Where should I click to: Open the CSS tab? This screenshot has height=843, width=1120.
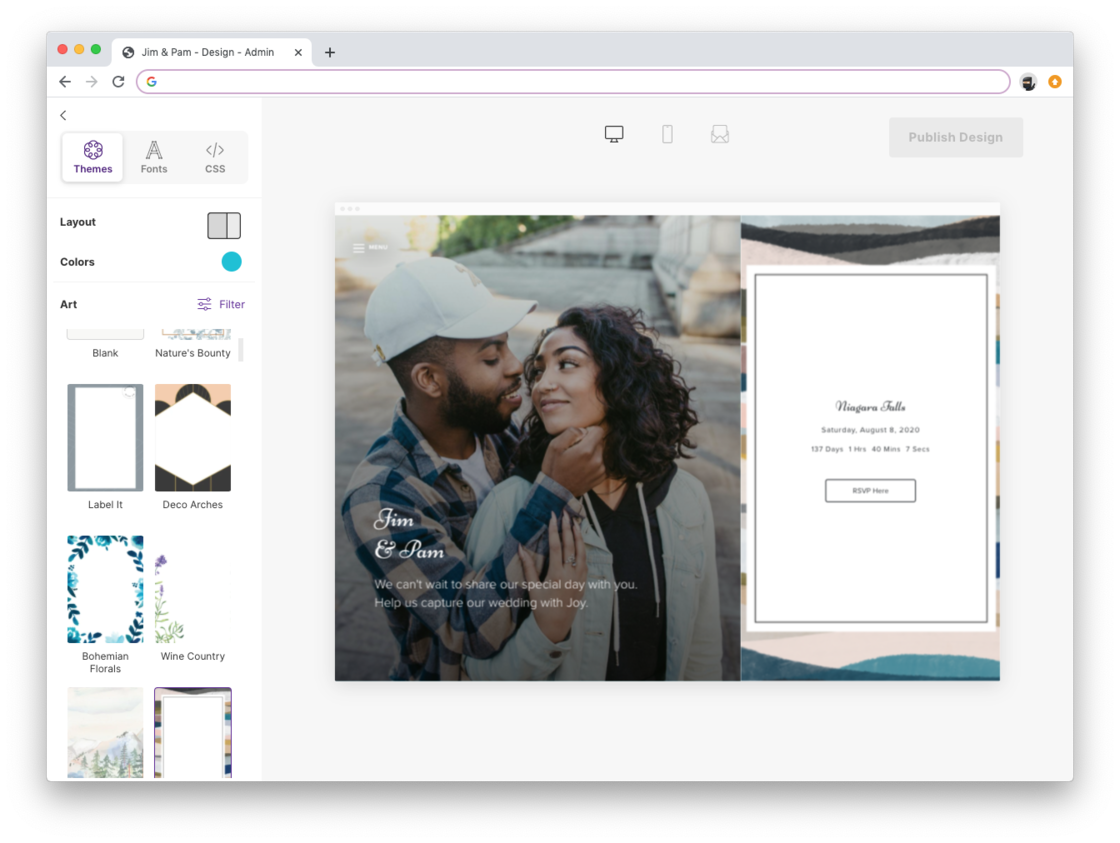[215, 158]
